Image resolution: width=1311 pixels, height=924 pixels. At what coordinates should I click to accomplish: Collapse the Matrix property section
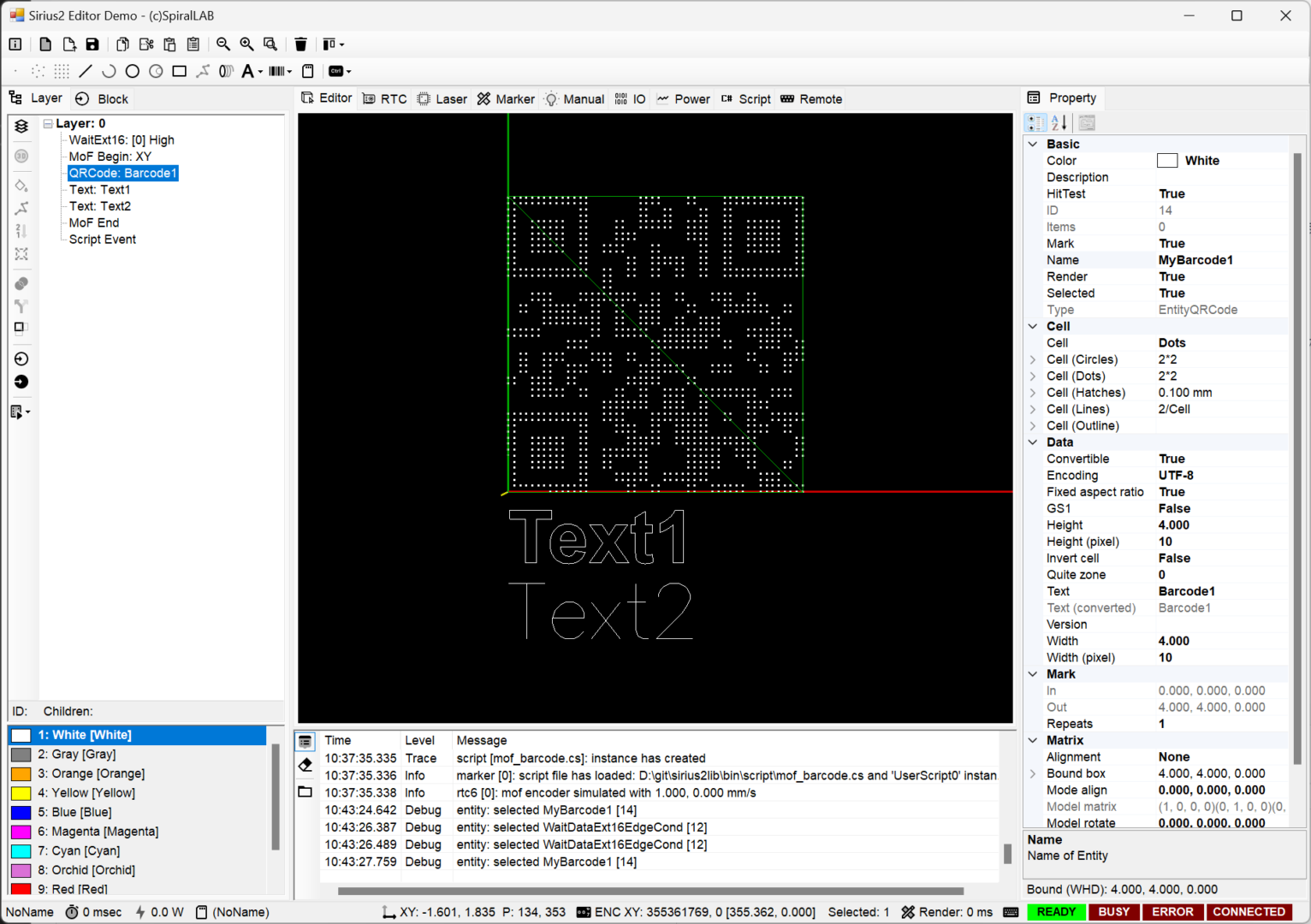(1033, 740)
